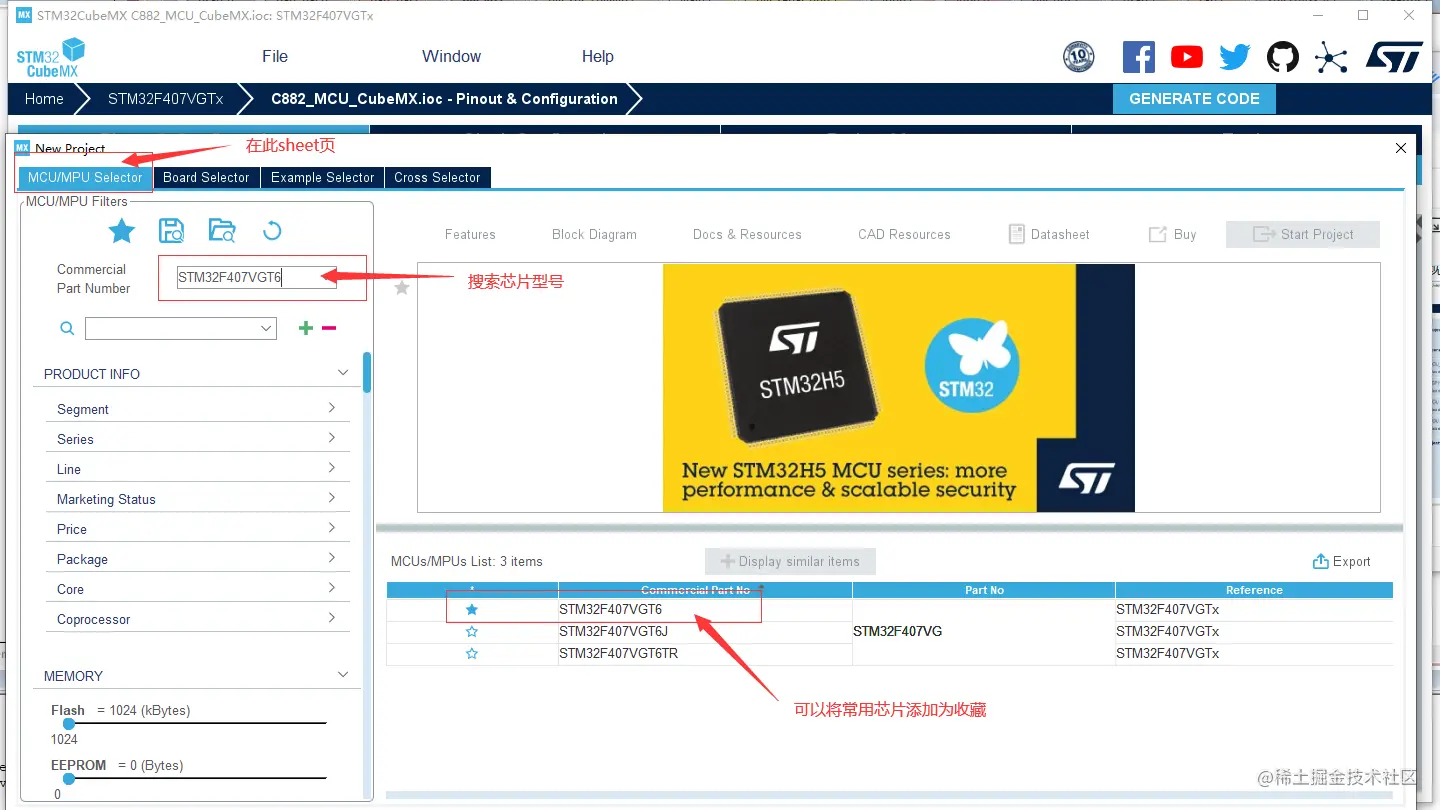Image resolution: width=1440 pixels, height=810 pixels.
Task: Sort by Commercial Part No column header
Action: (x=704, y=590)
